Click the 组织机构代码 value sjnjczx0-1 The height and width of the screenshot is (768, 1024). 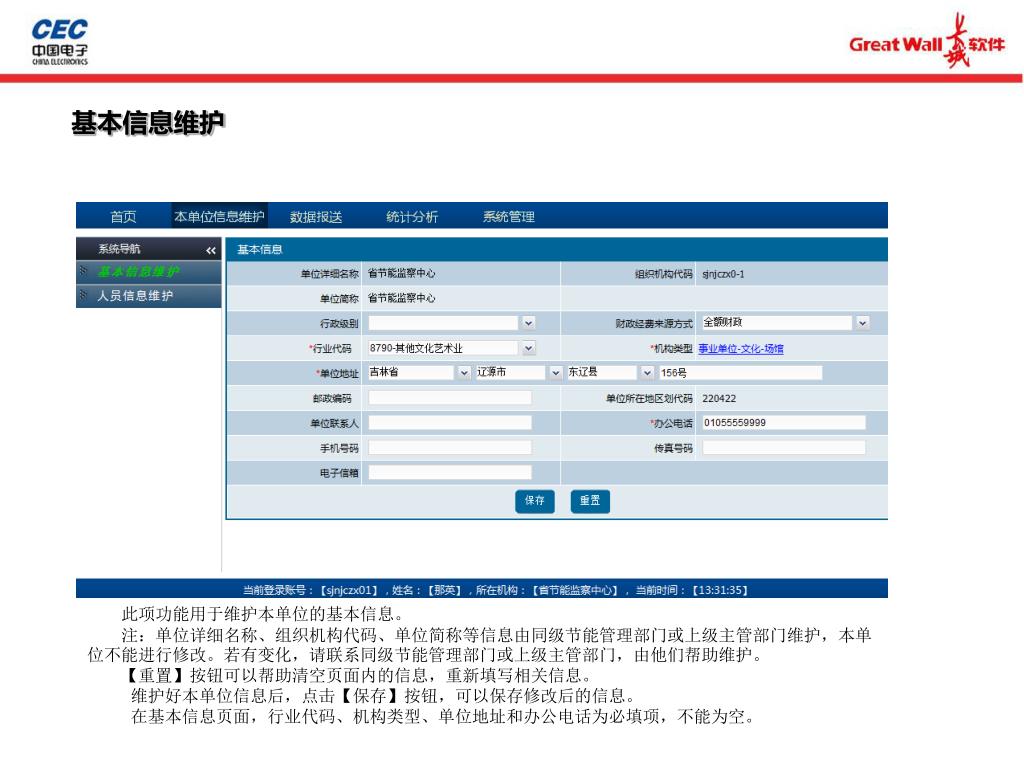tap(723, 274)
